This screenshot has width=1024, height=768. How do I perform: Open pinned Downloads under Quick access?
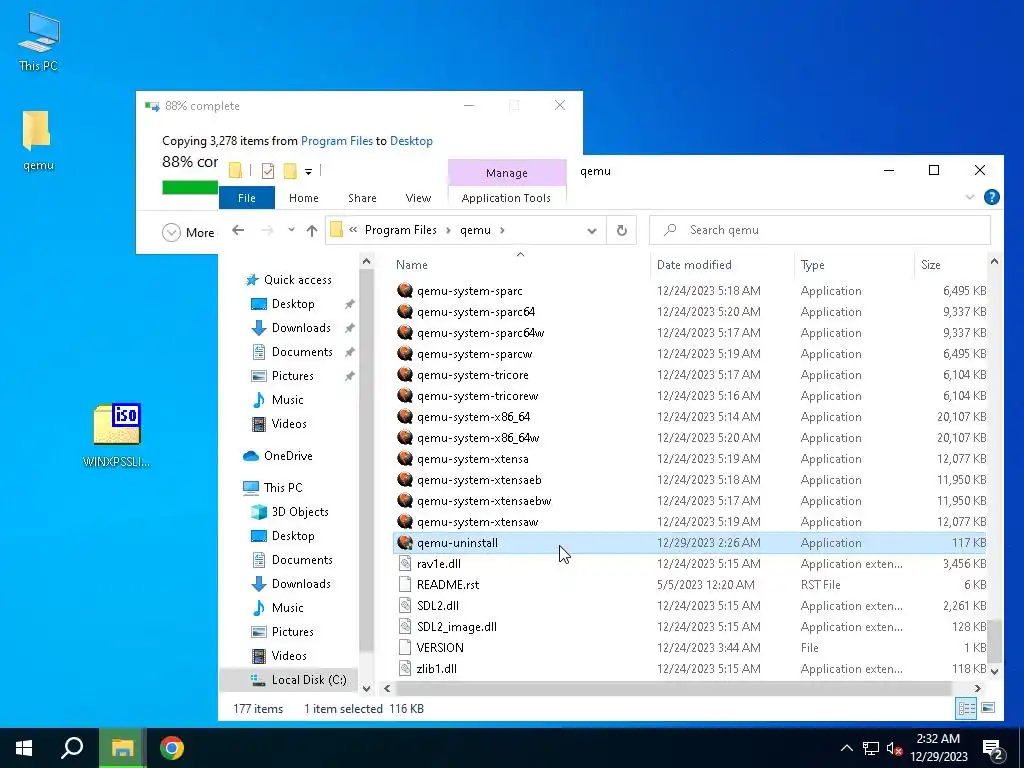(x=301, y=328)
